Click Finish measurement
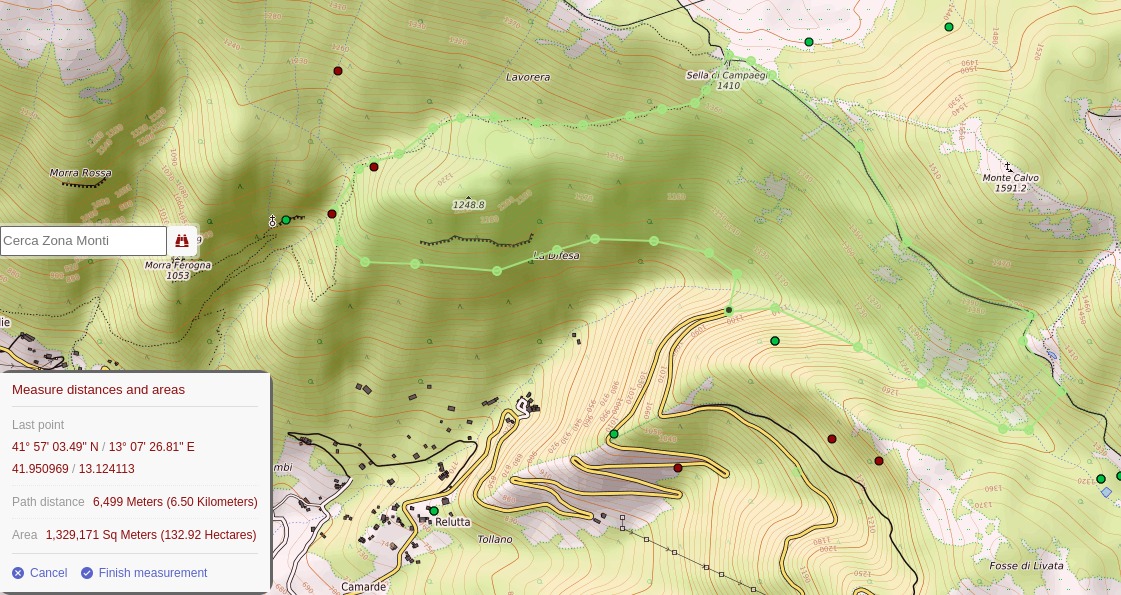This screenshot has width=1121, height=595. [x=143, y=573]
